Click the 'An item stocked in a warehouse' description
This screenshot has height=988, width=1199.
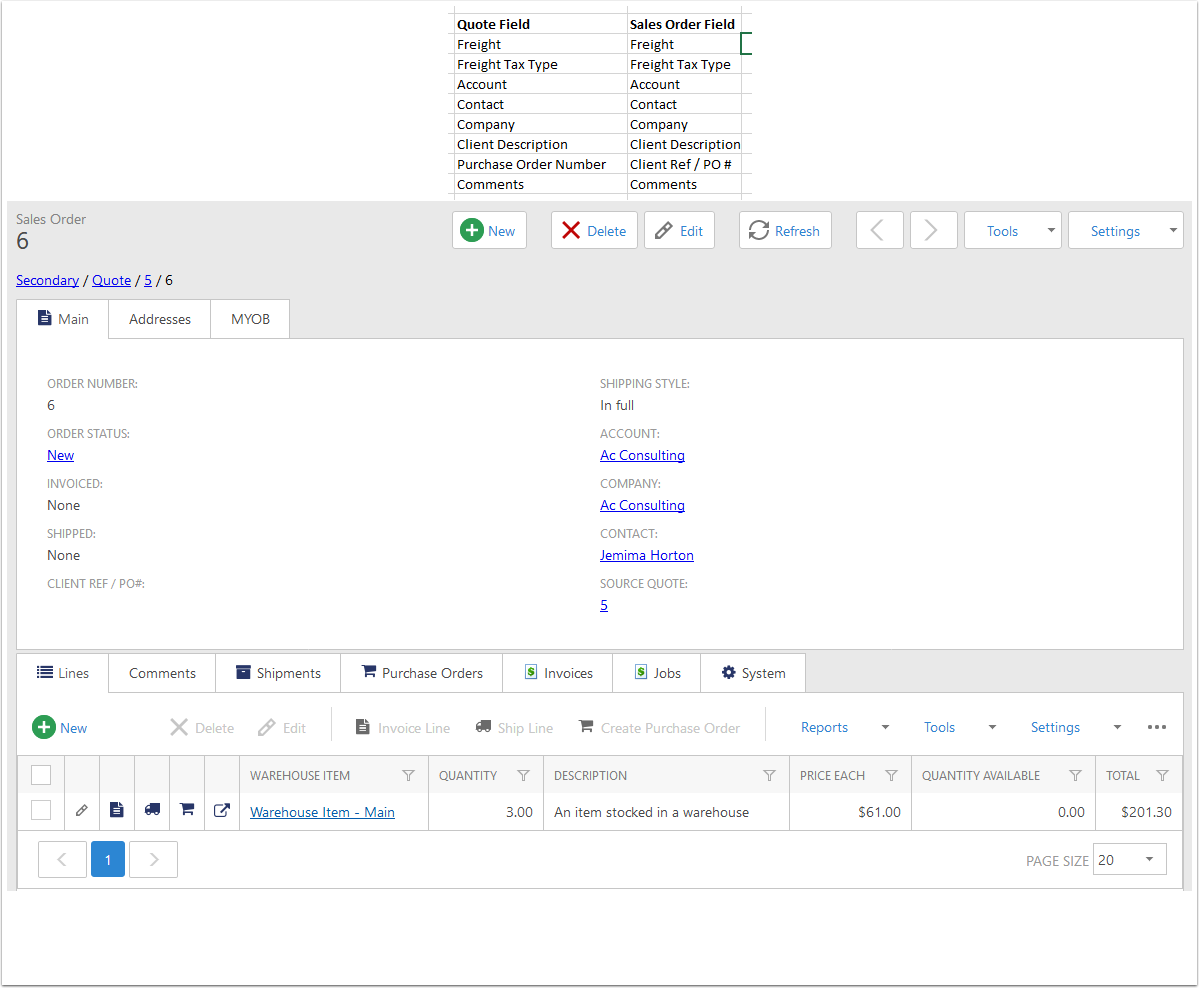pyautogui.click(x=651, y=812)
